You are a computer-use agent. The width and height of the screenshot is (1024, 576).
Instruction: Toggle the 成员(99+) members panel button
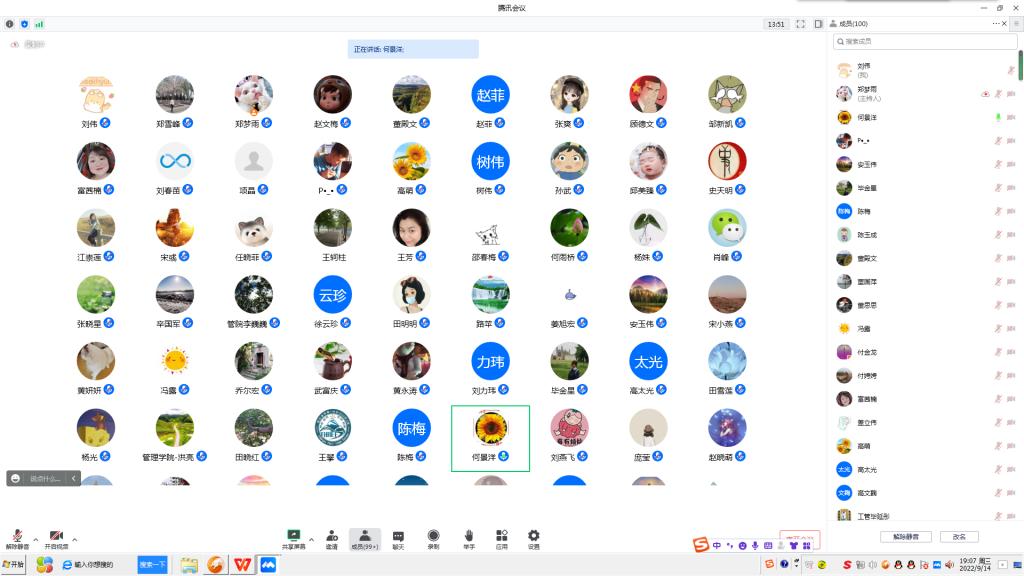point(364,539)
